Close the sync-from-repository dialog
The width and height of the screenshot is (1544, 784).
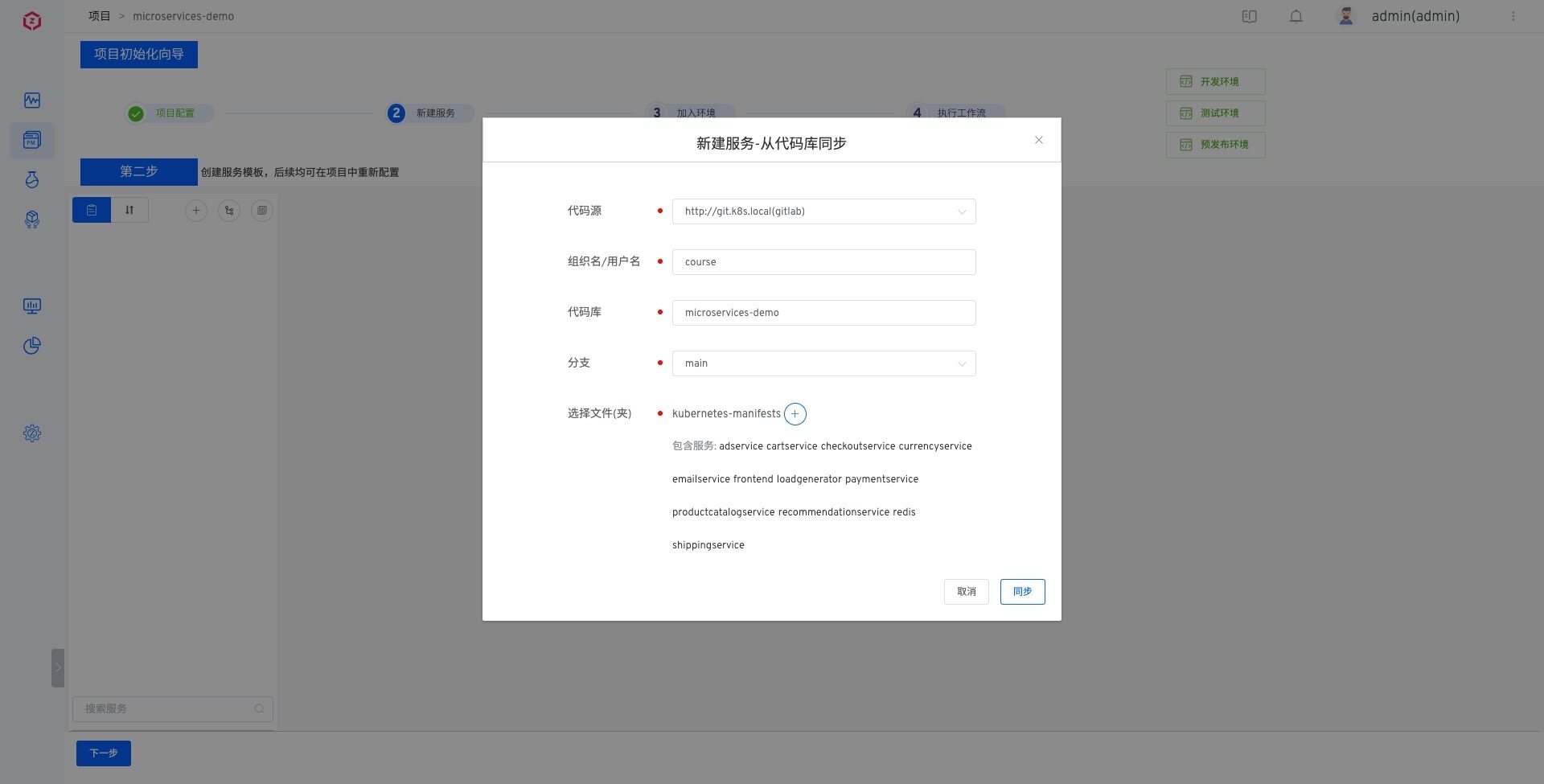[1039, 140]
